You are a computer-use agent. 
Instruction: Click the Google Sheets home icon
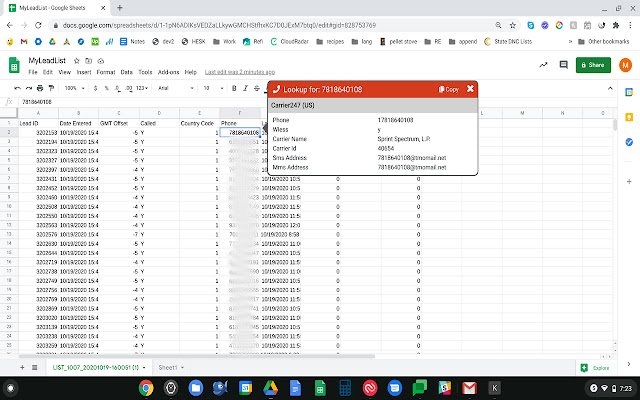[15, 66]
